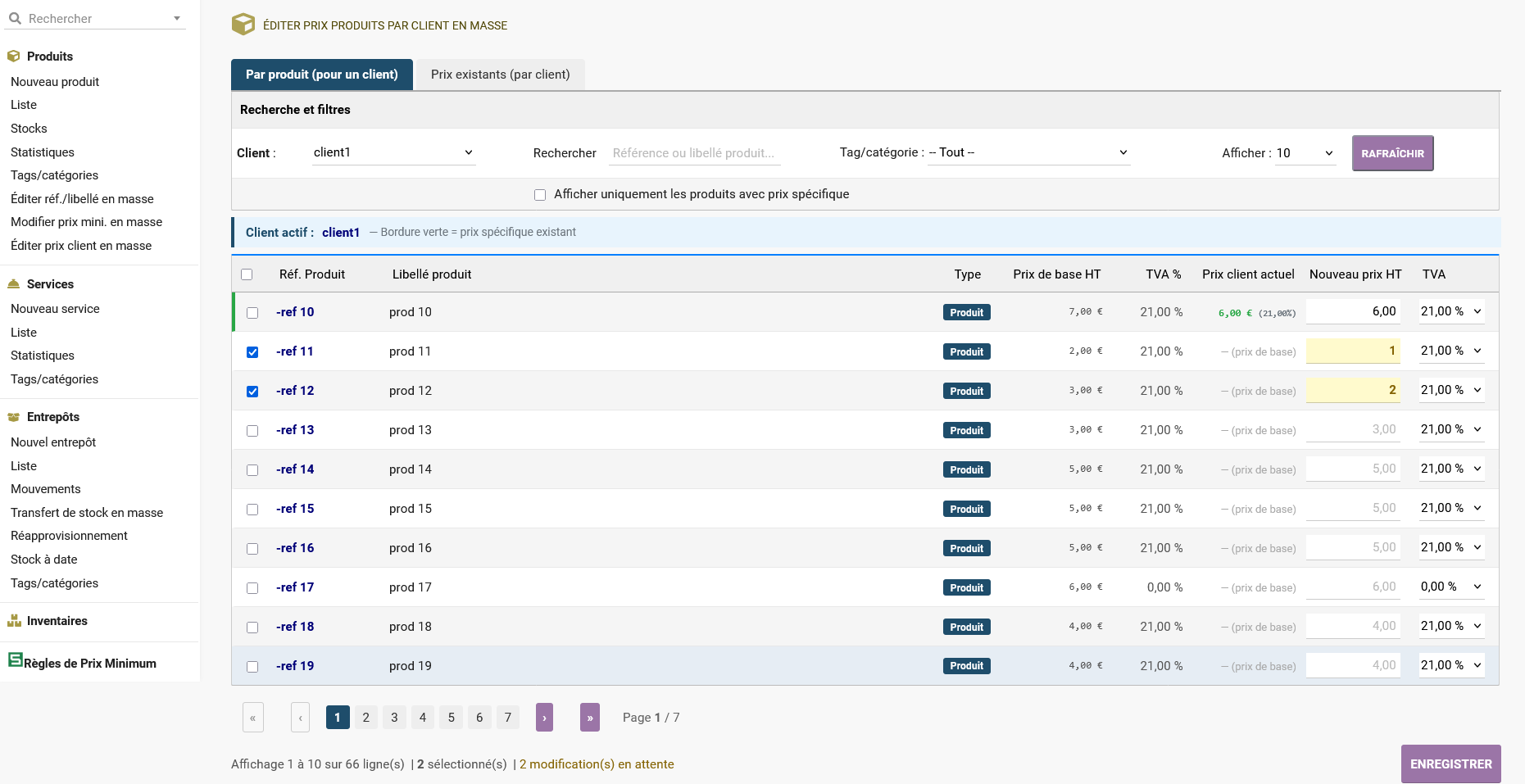Check the -ref 13 row checkbox
The image size is (1525, 784).
(252, 431)
